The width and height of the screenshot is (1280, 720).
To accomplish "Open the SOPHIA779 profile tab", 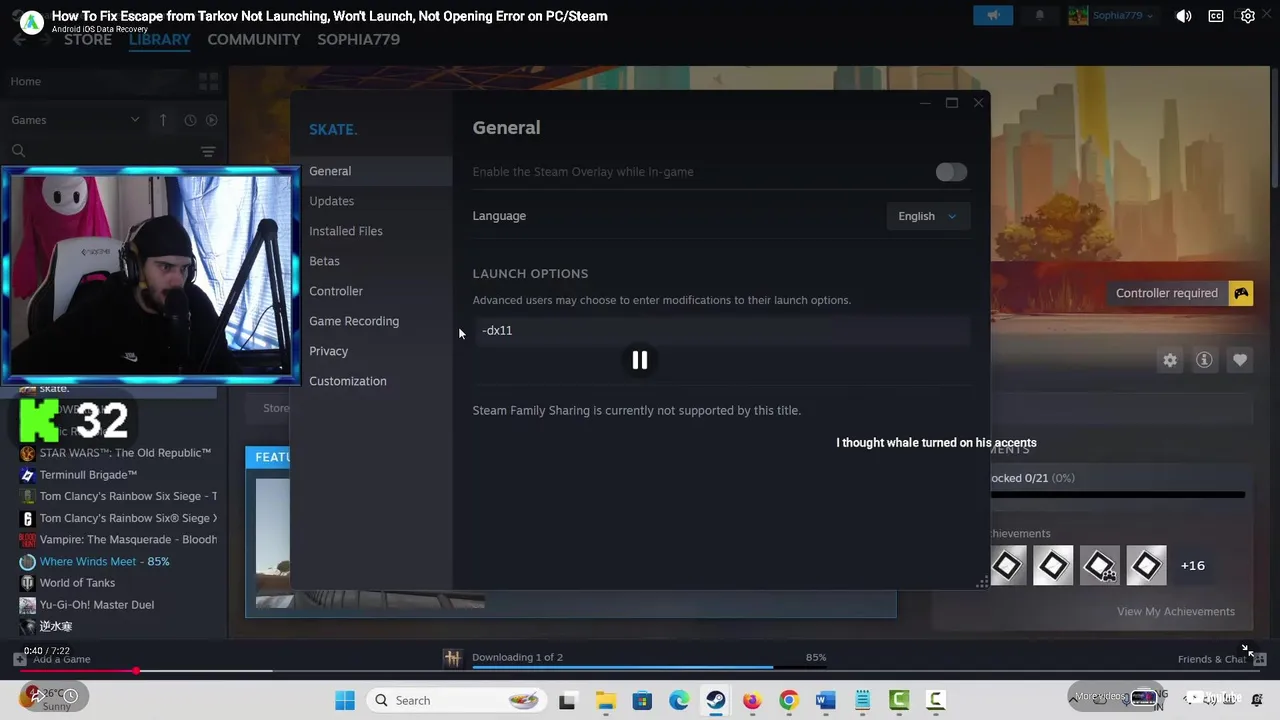I will 358,39.
